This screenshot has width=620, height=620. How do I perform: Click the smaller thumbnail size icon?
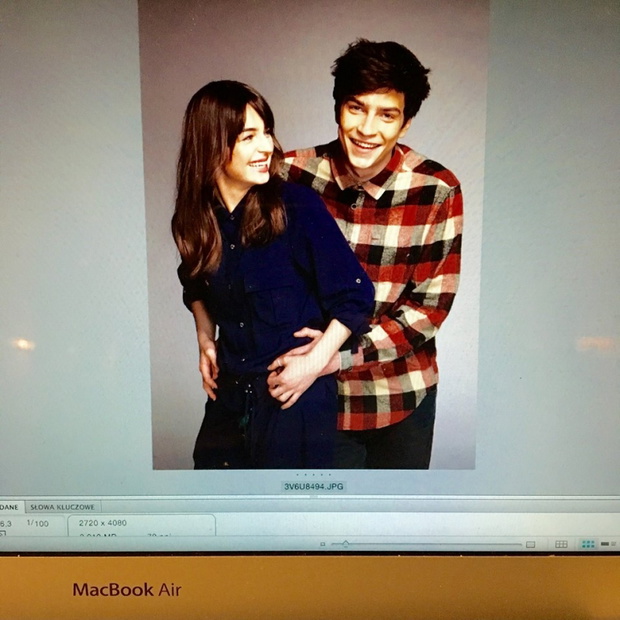(x=323, y=544)
